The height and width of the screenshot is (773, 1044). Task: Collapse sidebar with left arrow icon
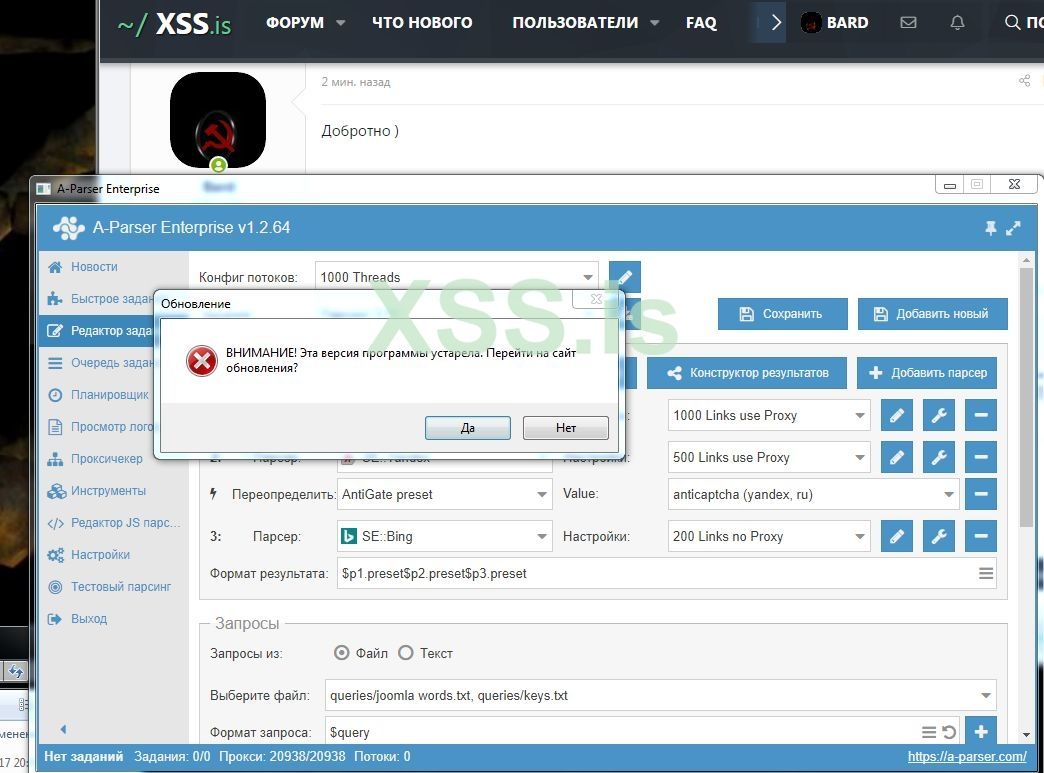coord(63,729)
